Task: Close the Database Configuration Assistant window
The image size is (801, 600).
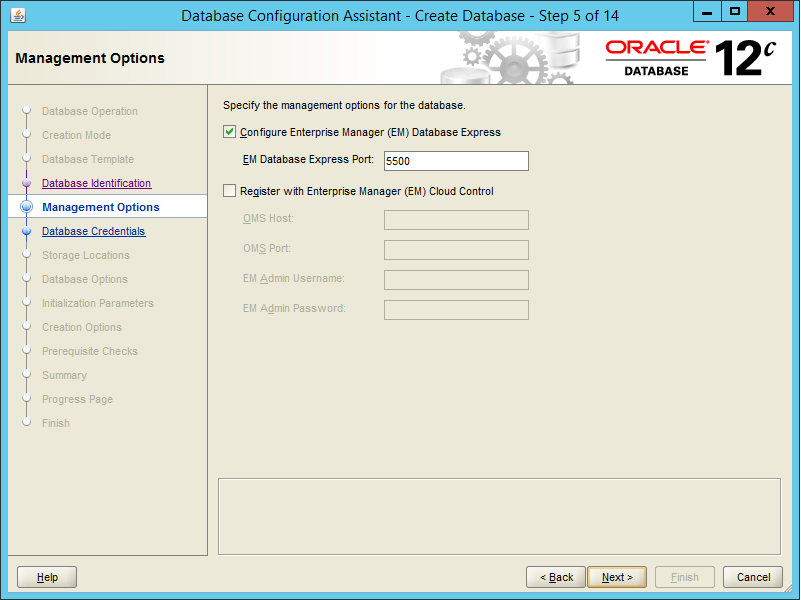Action: pyautogui.click(x=770, y=11)
